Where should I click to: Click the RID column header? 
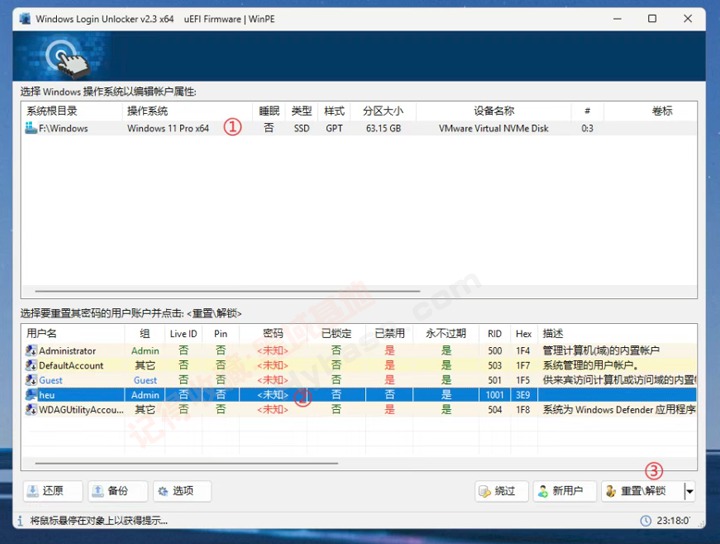pos(495,334)
